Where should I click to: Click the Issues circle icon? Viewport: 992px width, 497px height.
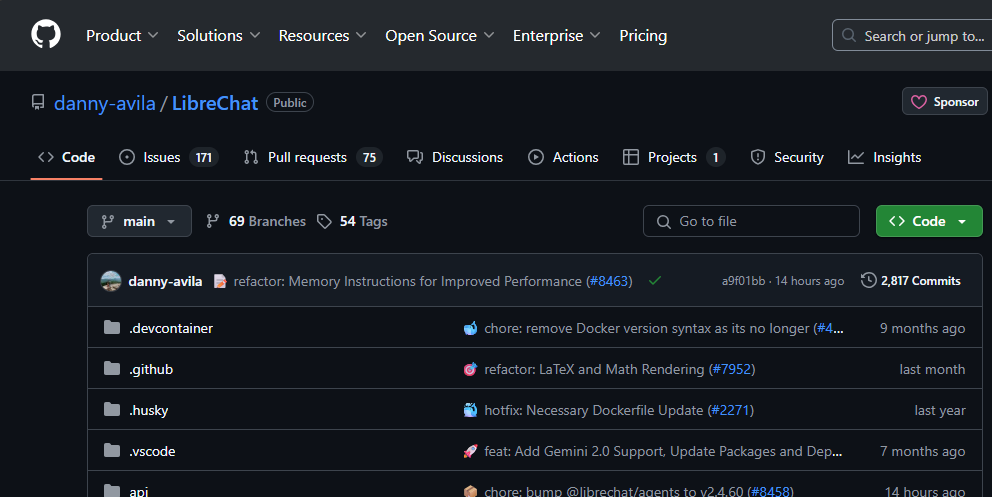tap(127, 157)
